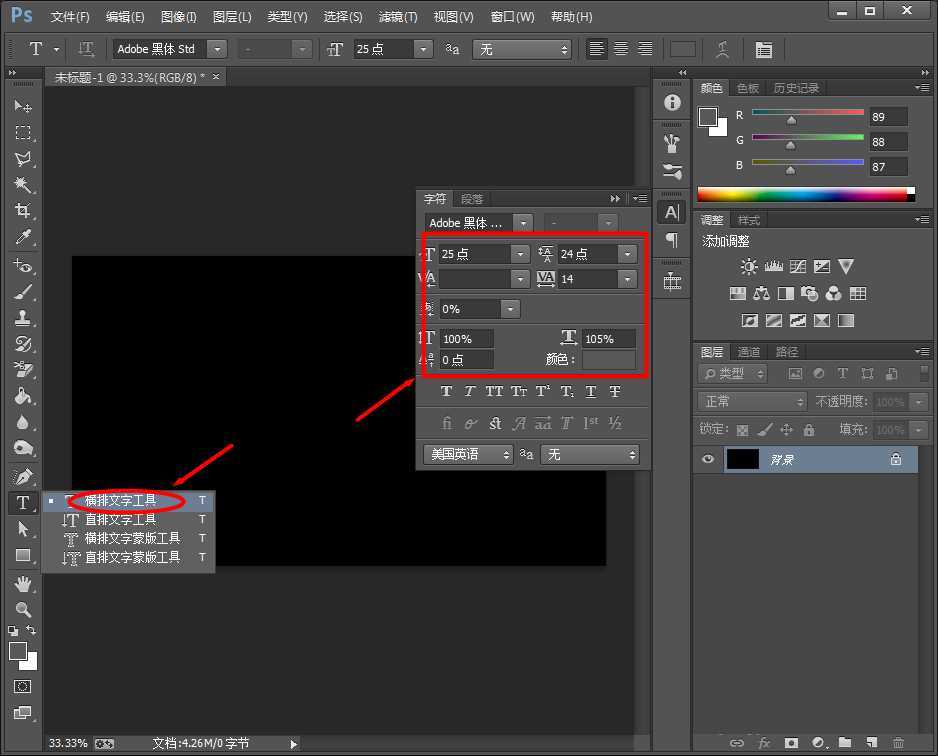Select the 横排文字工具 from flyout menu
Viewport: 938px width, 756px height.
click(120, 499)
